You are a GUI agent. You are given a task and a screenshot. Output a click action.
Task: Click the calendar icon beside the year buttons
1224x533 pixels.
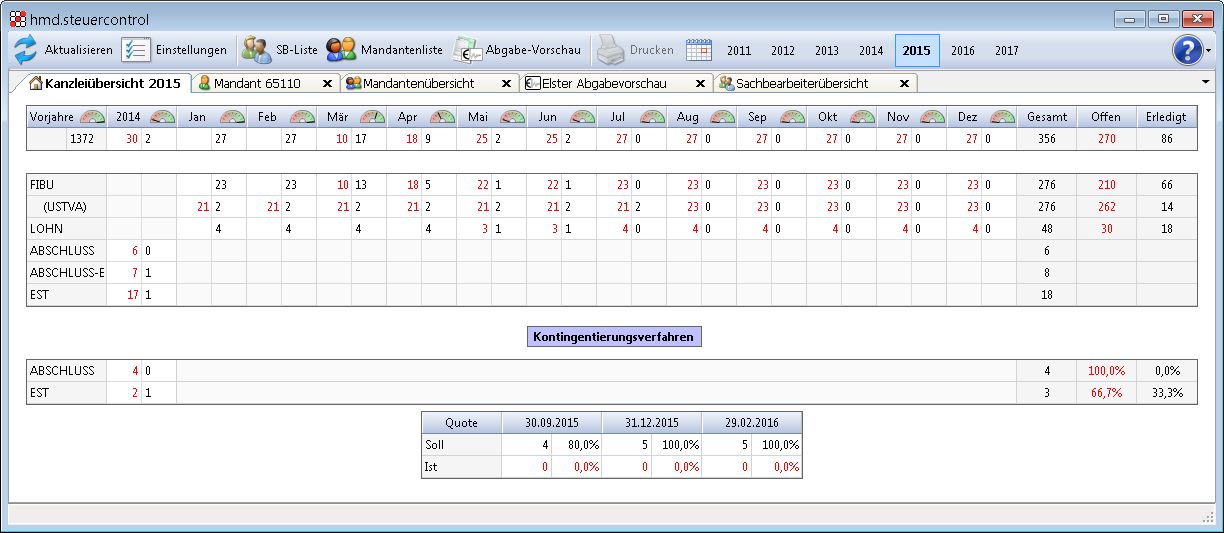click(699, 50)
